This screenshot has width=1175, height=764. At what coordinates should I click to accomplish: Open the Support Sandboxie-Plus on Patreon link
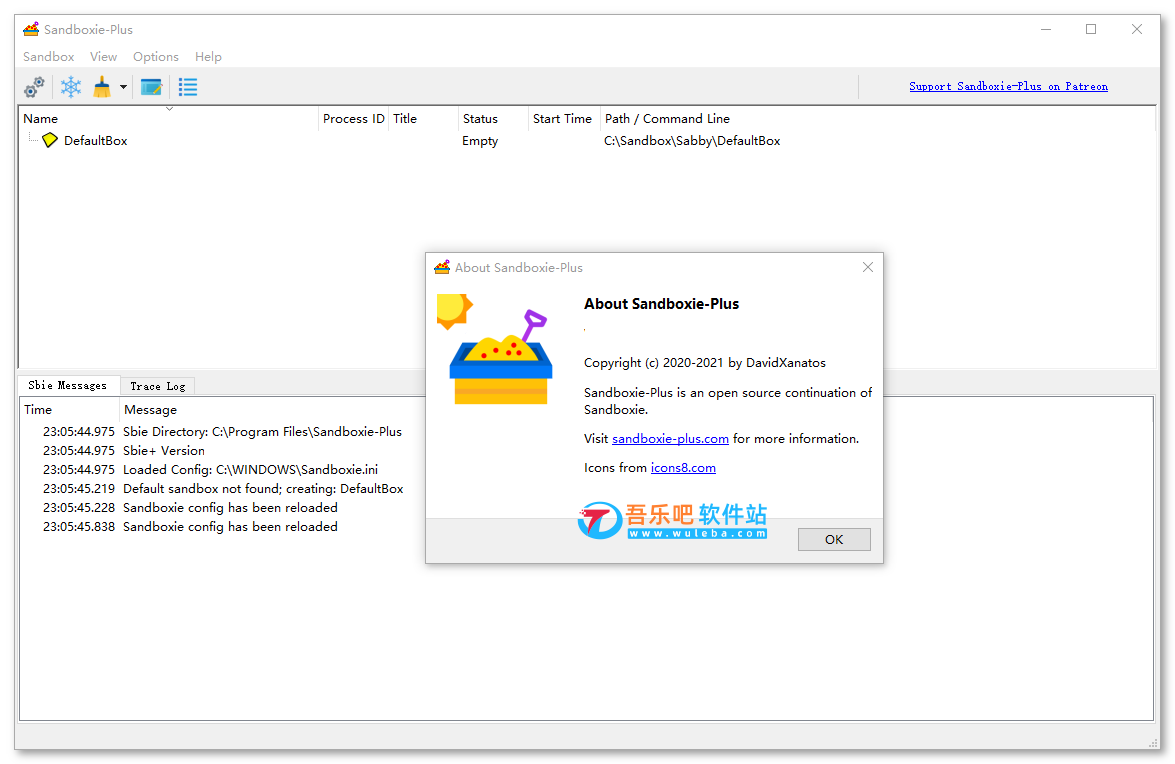click(x=1009, y=86)
